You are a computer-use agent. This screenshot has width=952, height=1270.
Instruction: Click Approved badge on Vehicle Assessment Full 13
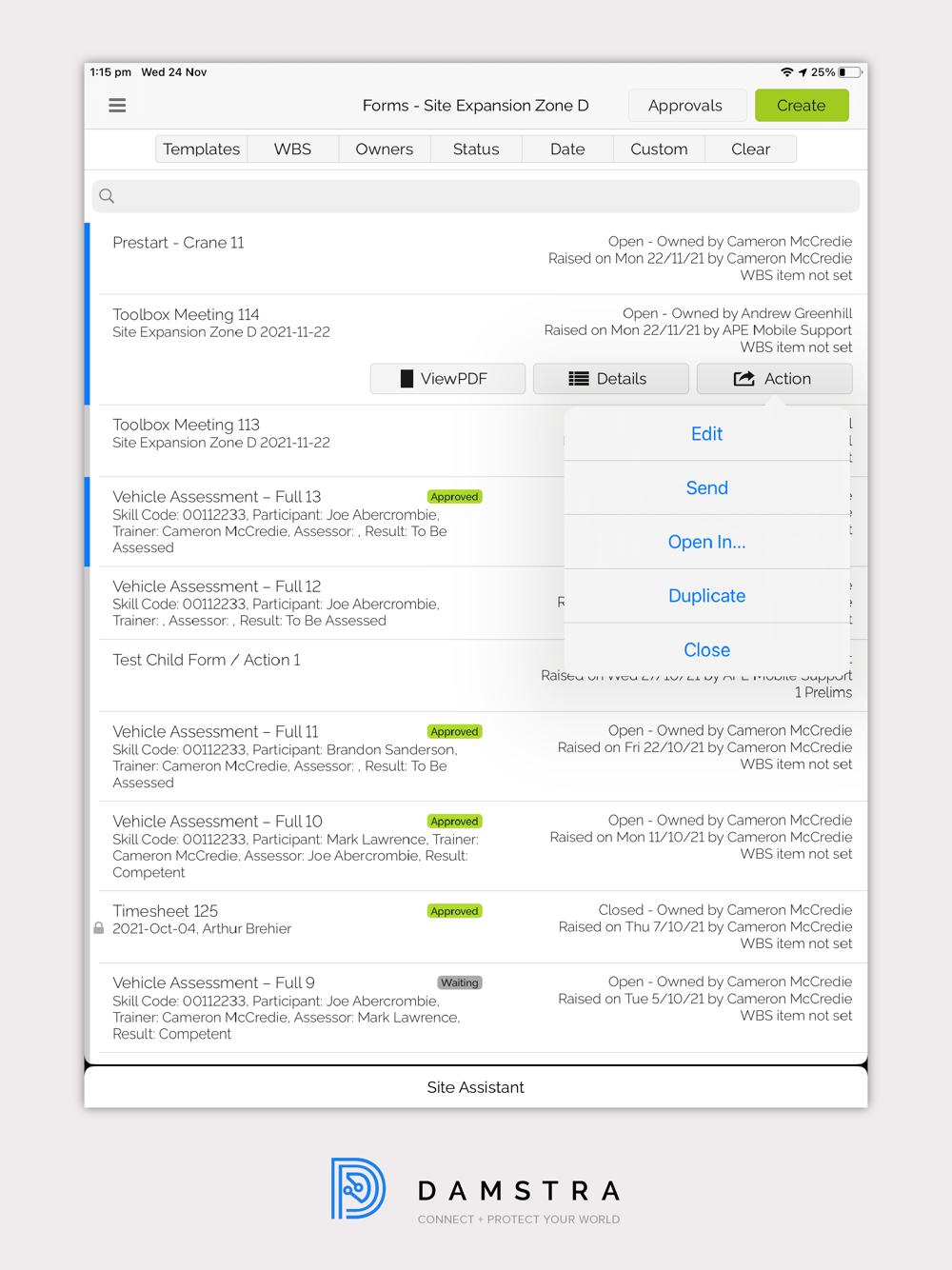point(454,497)
